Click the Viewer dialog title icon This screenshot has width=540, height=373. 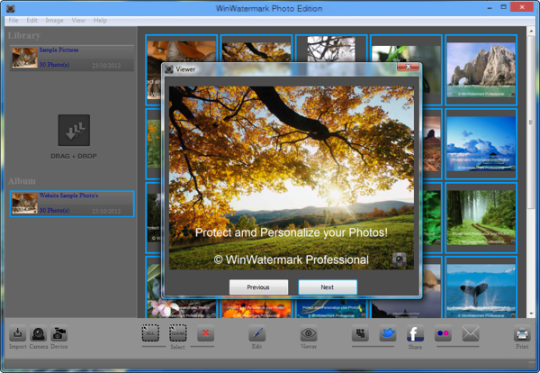(x=169, y=70)
